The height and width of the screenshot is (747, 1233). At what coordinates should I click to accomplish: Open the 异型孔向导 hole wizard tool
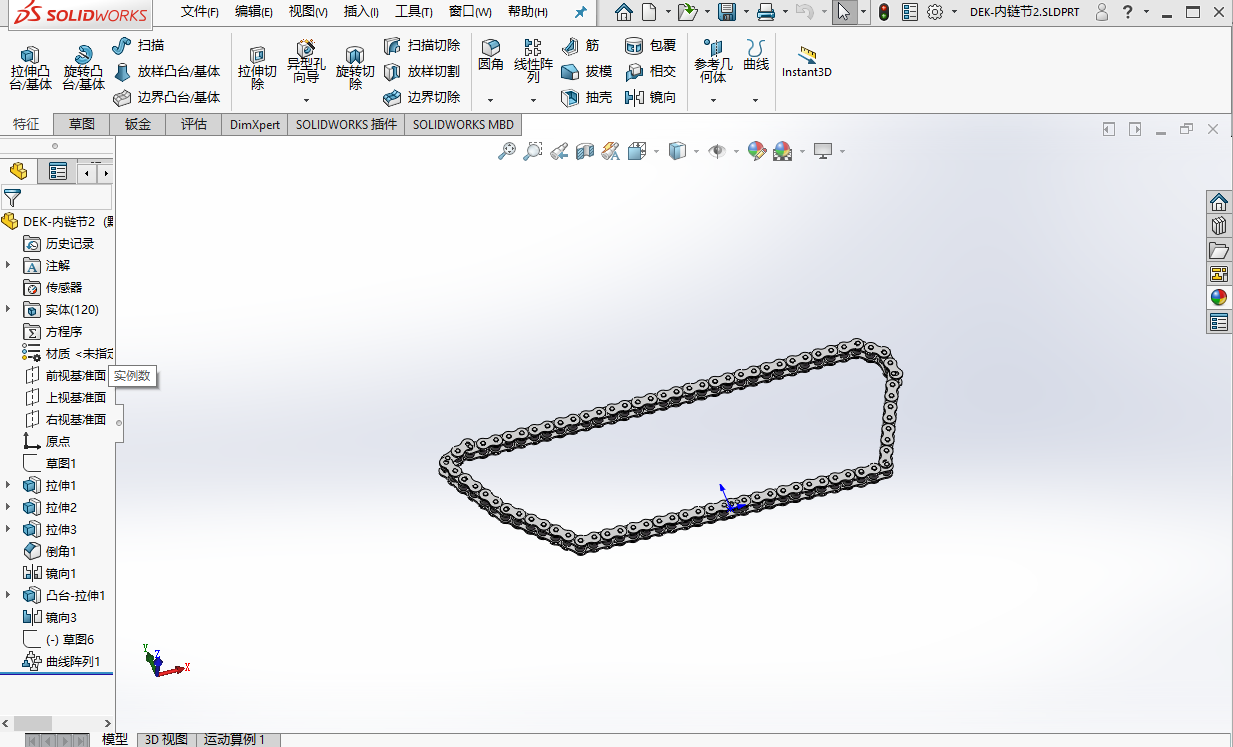305,62
